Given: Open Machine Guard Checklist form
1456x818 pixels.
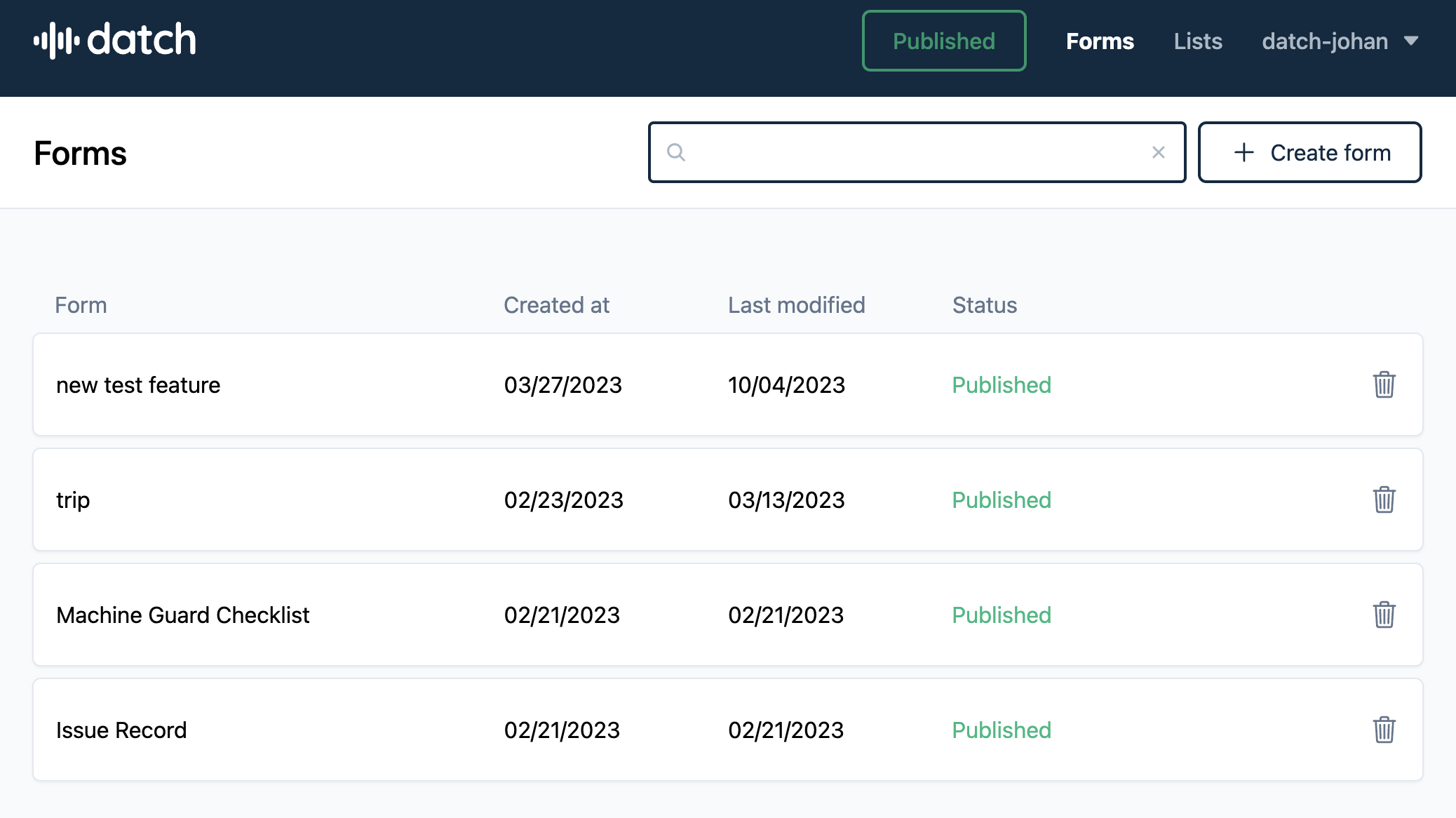Looking at the screenshot, I should coord(182,615).
